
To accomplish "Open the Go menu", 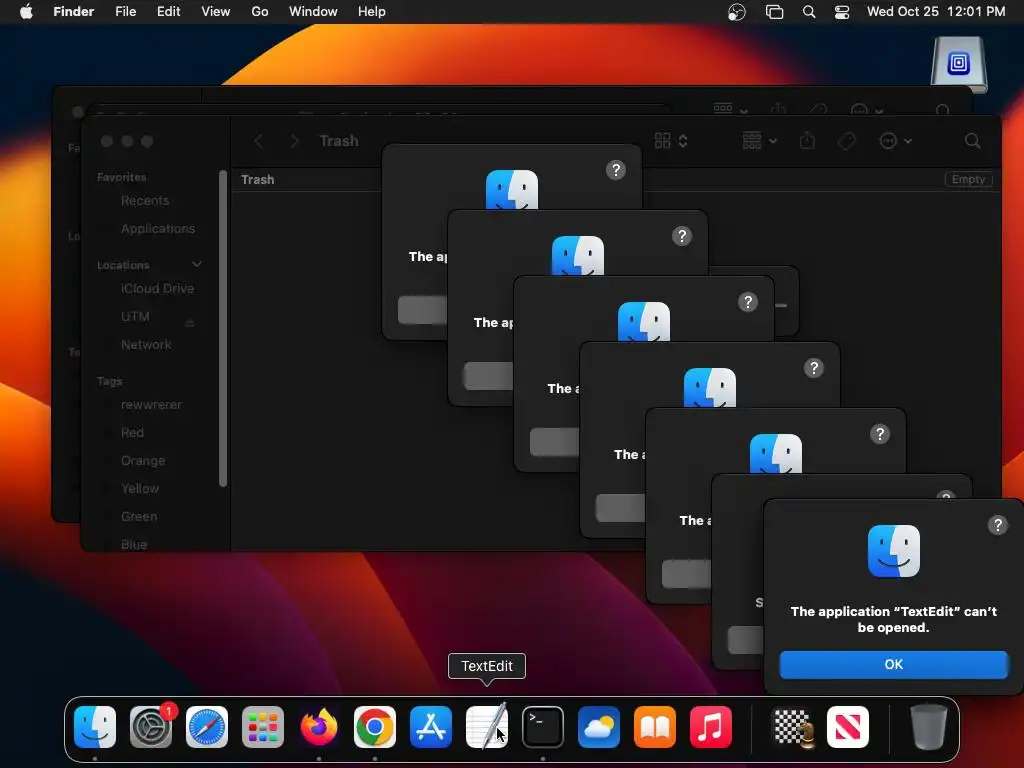I will point(260,12).
